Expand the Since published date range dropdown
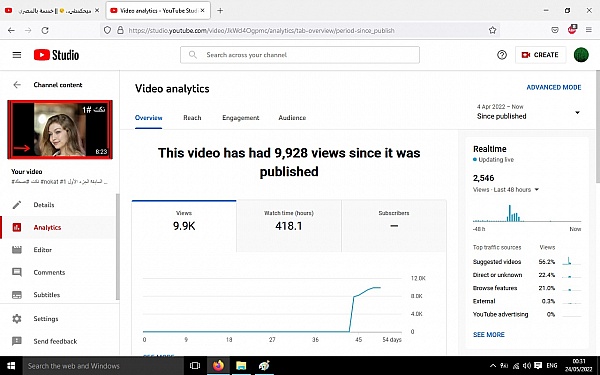The image size is (600, 375). click(x=528, y=112)
